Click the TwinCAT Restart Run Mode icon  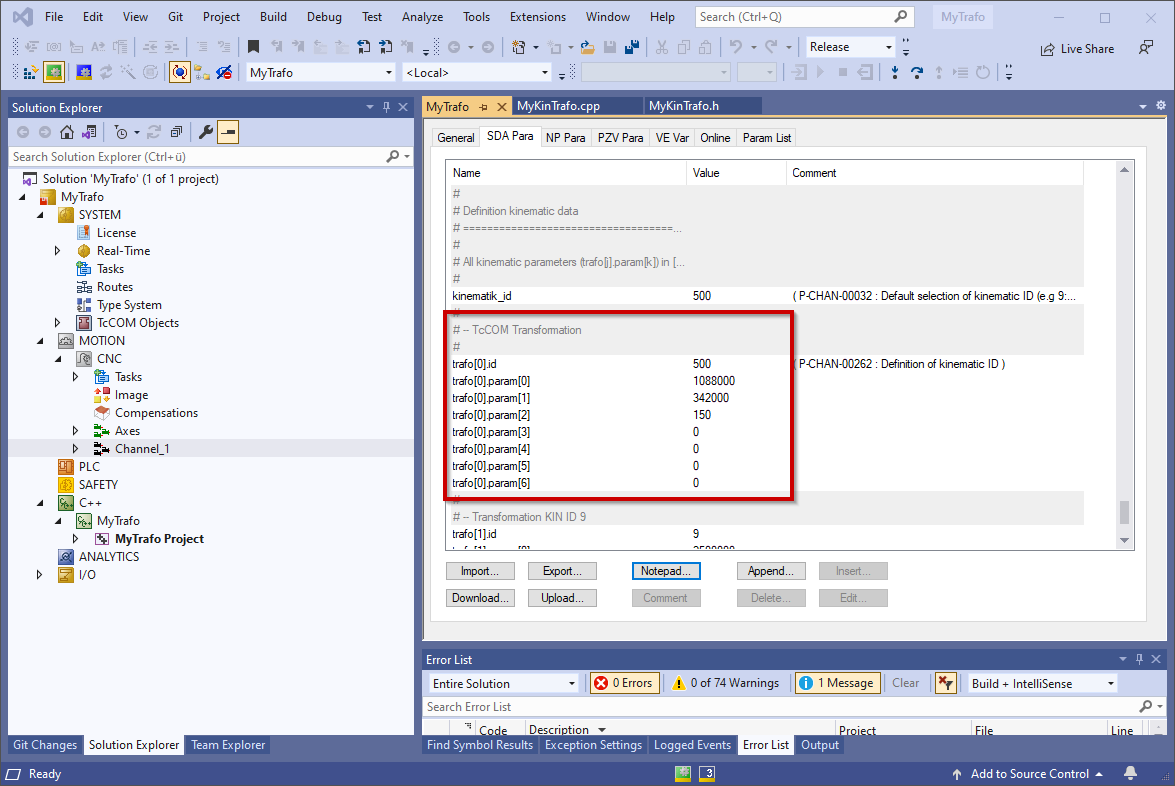coord(54,73)
